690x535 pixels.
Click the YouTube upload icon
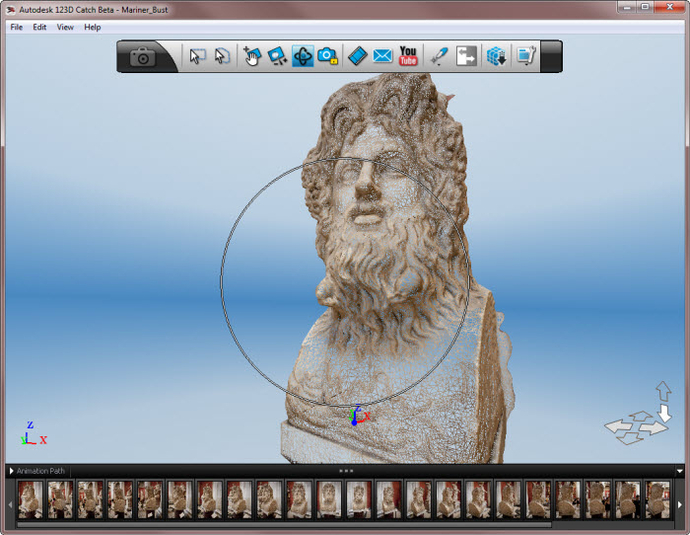408,57
